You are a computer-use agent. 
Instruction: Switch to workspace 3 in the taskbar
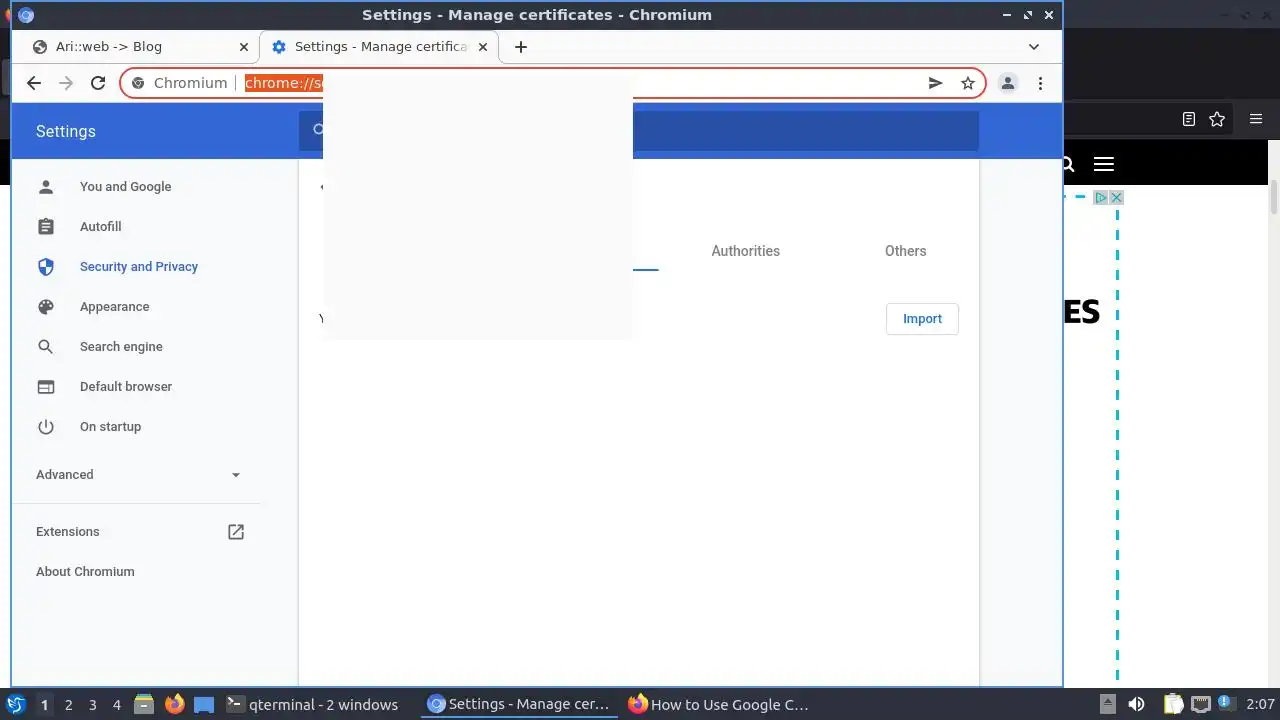pos(92,705)
